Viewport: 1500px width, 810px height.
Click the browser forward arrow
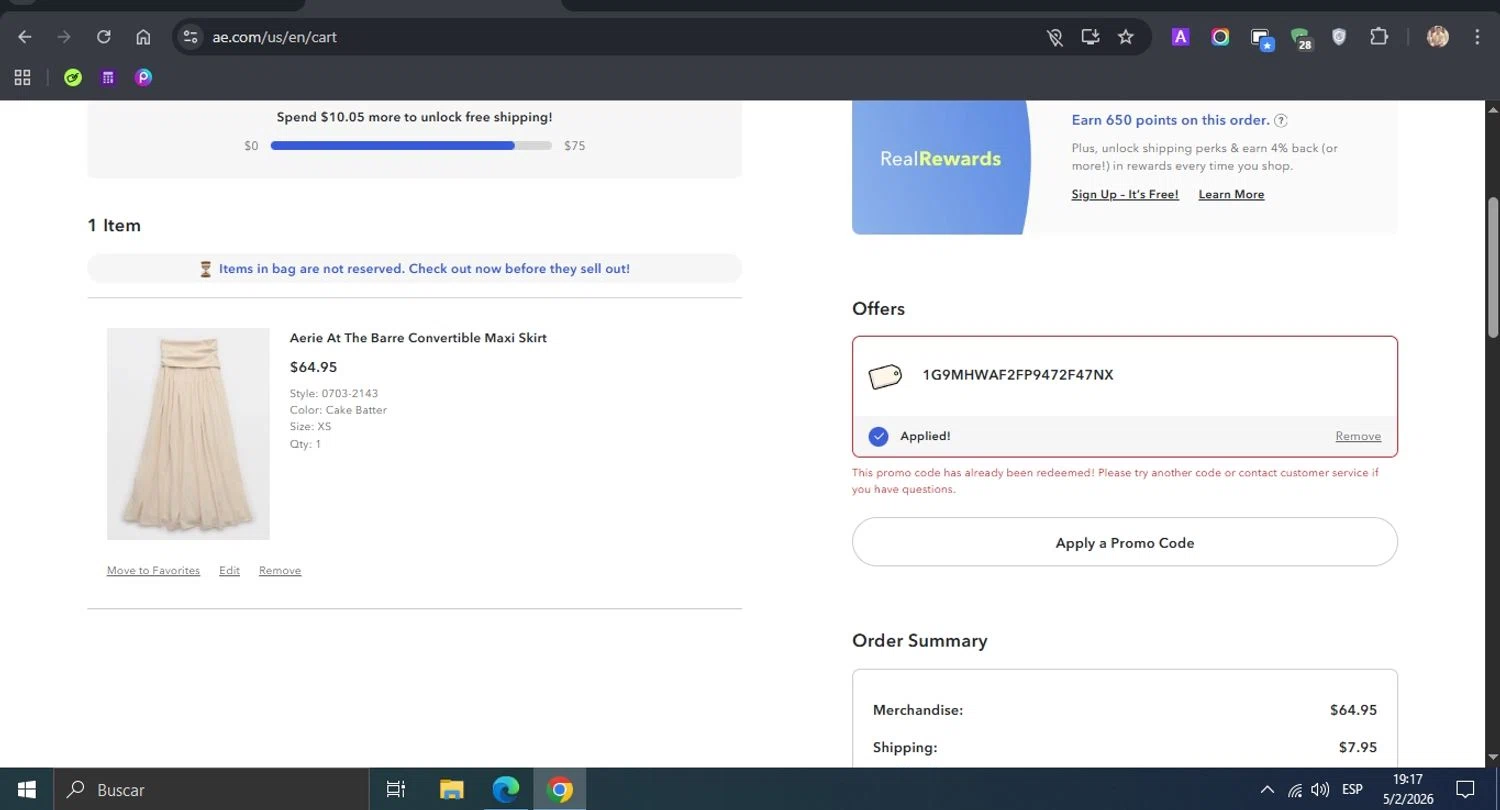(64, 37)
